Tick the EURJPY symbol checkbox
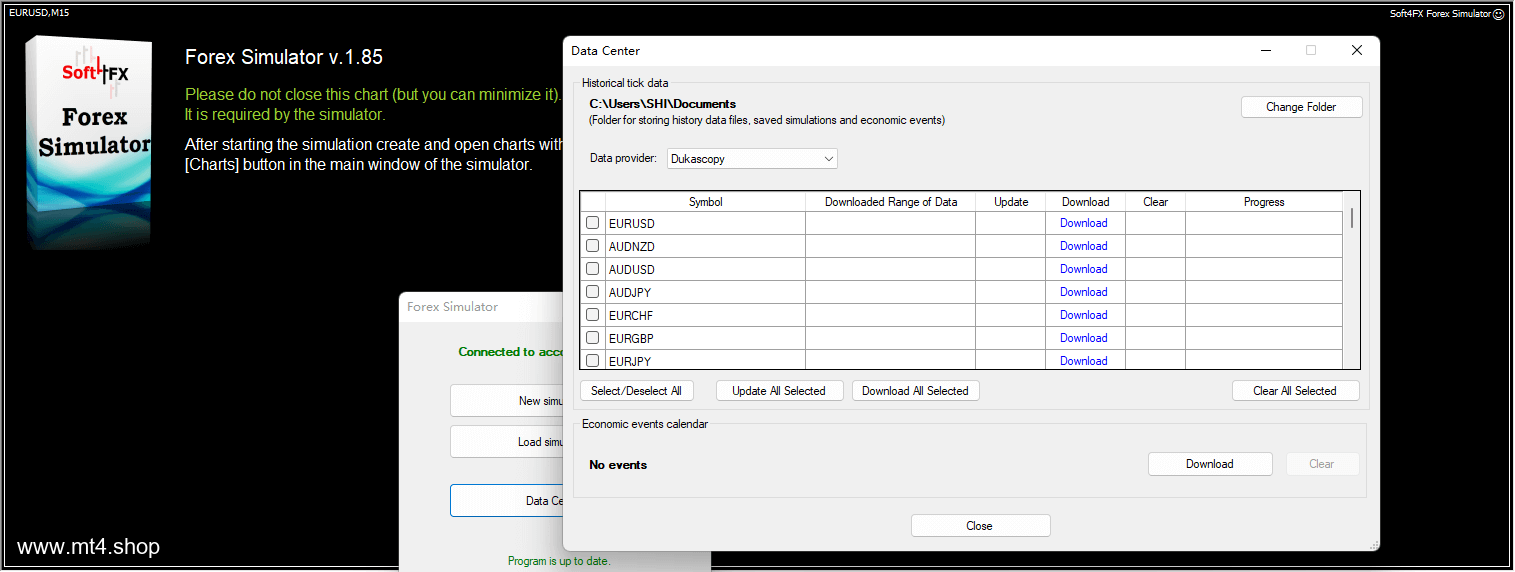This screenshot has width=1515, height=572. 592,361
